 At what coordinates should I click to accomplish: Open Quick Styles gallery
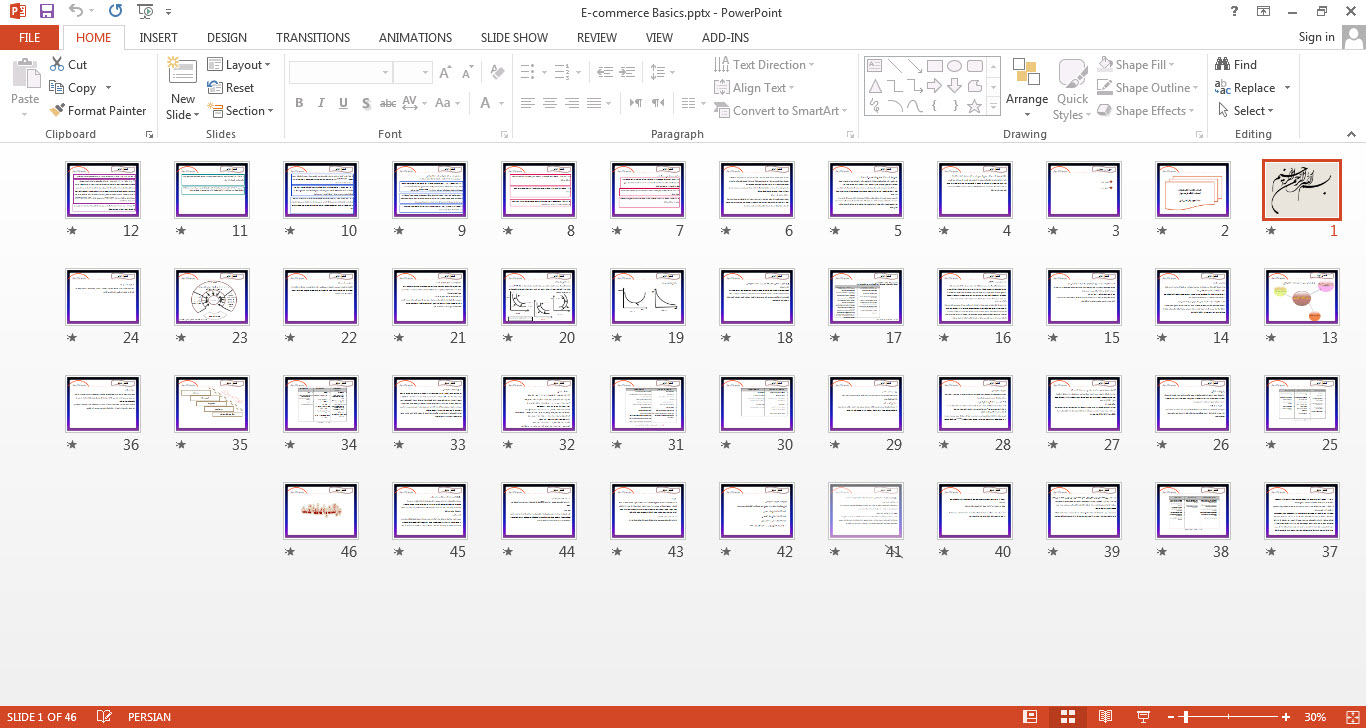coord(1072,88)
